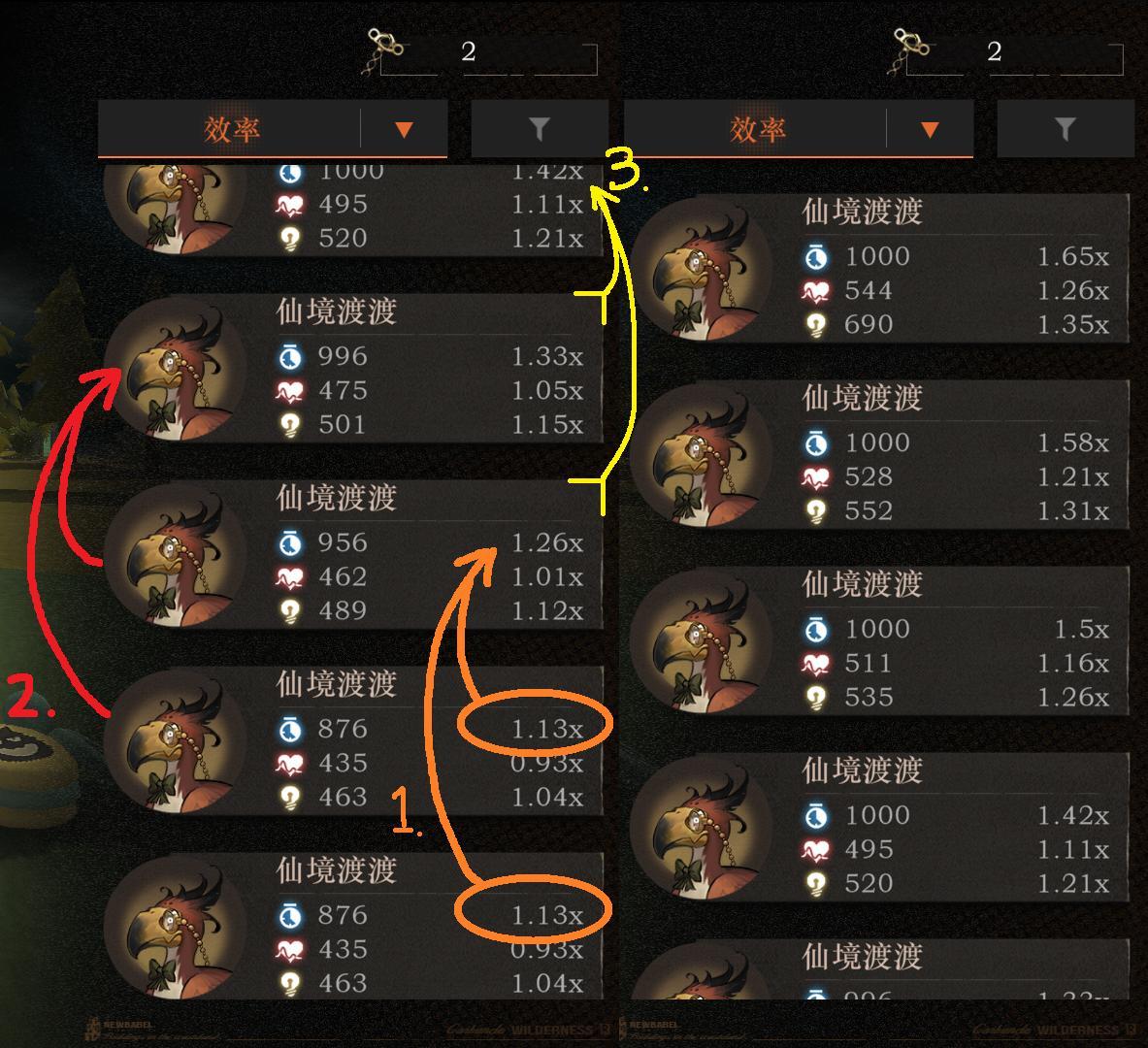Click the lightbulb icon beside 489
The image size is (1148, 1048).
(290, 610)
